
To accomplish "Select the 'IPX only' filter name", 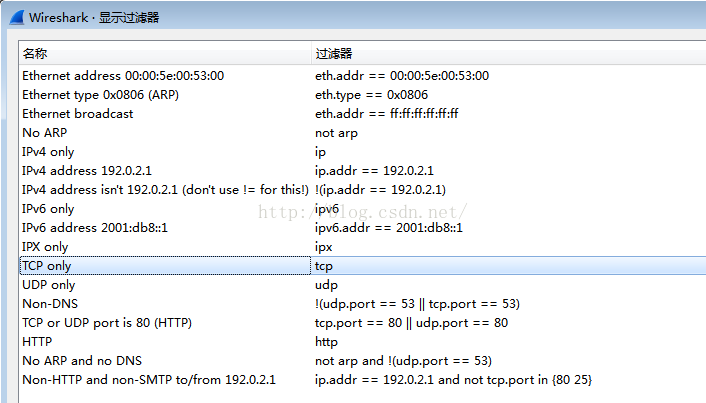I will 45,247.
